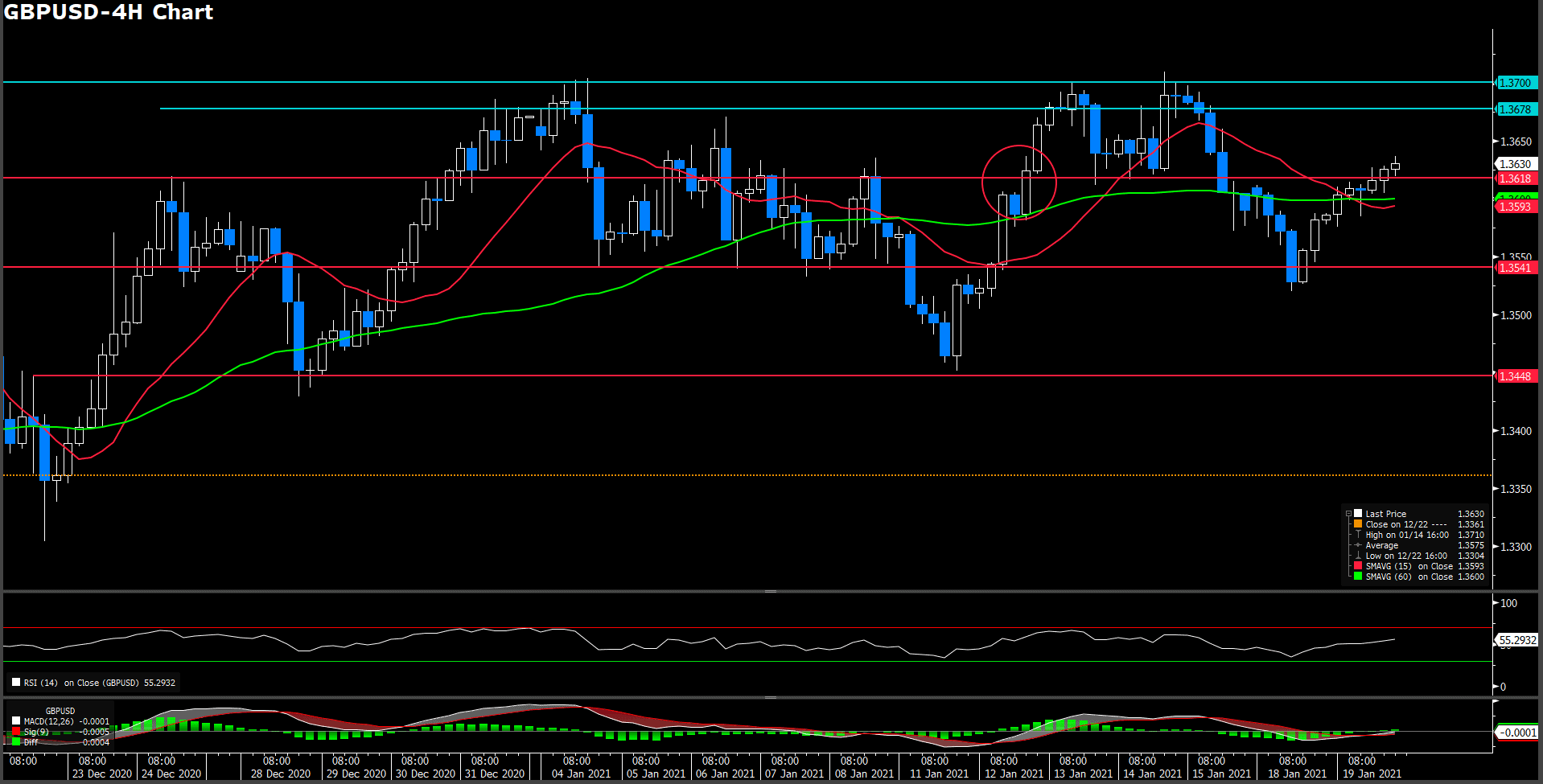Click the '18 Jan 2021' date label
The image size is (1543, 784).
(x=1297, y=774)
